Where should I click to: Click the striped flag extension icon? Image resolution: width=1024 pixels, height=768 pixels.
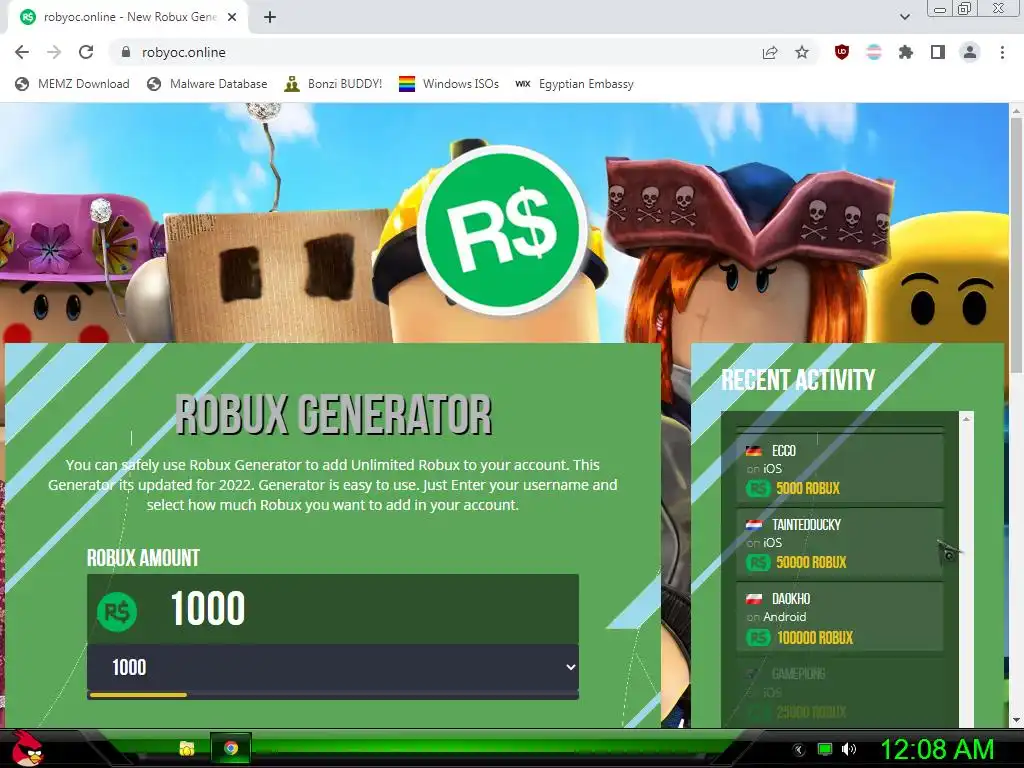pos(874,52)
